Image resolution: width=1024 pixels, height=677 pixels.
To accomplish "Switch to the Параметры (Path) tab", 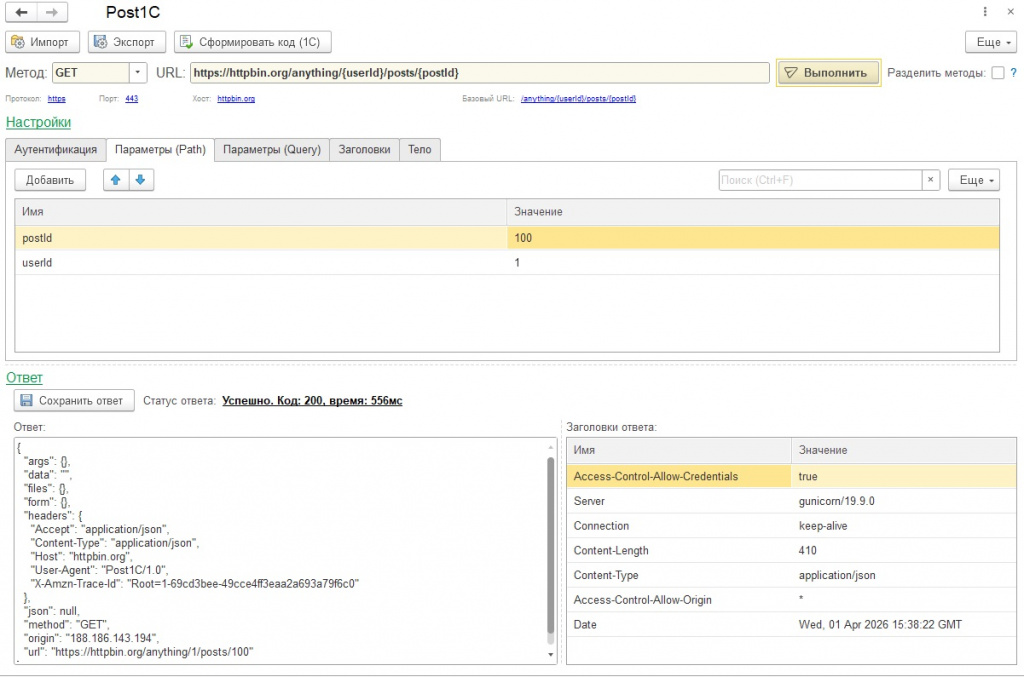I will click(x=160, y=150).
